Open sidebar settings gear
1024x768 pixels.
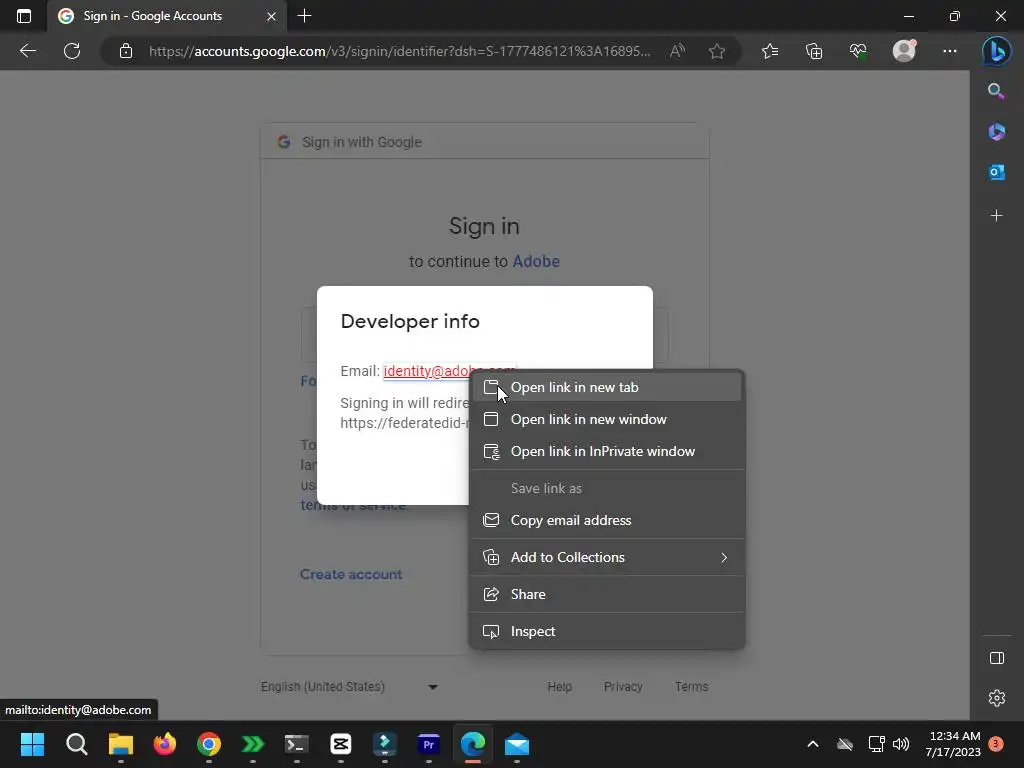point(997,698)
